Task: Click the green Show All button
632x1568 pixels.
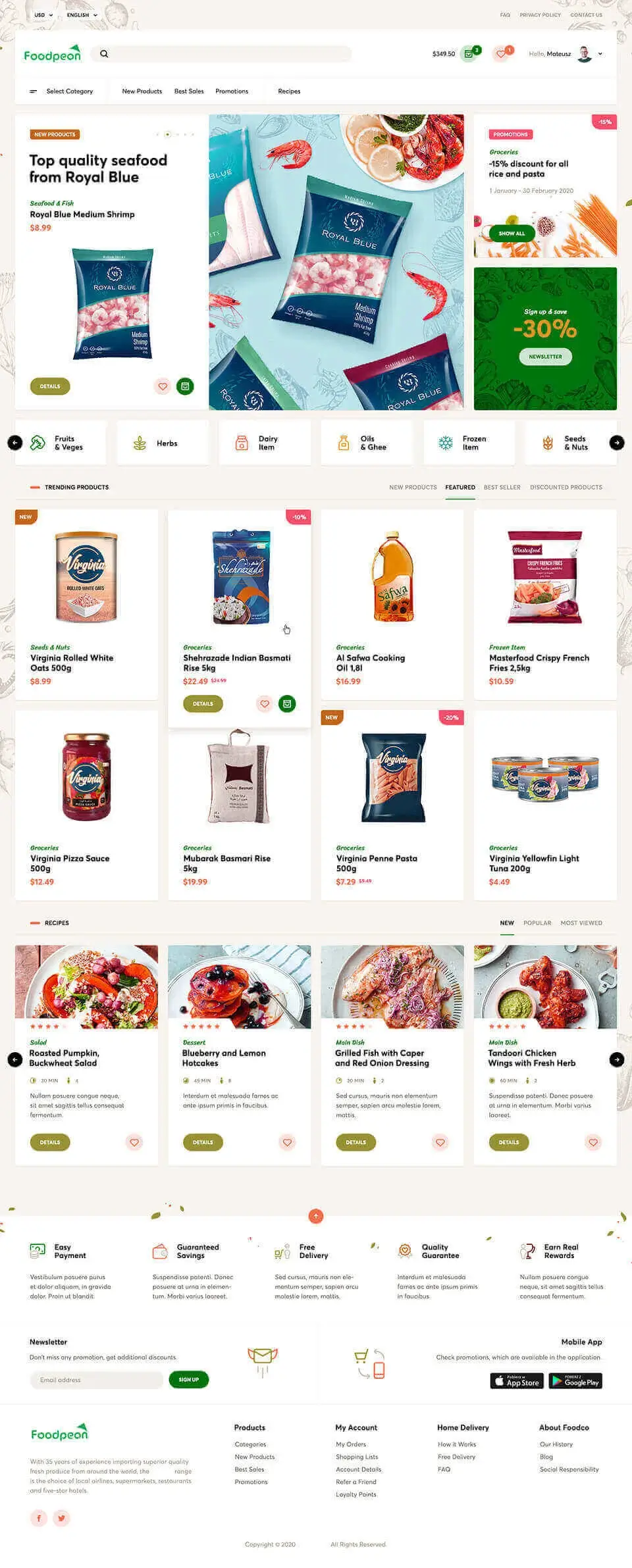Action: [512, 234]
